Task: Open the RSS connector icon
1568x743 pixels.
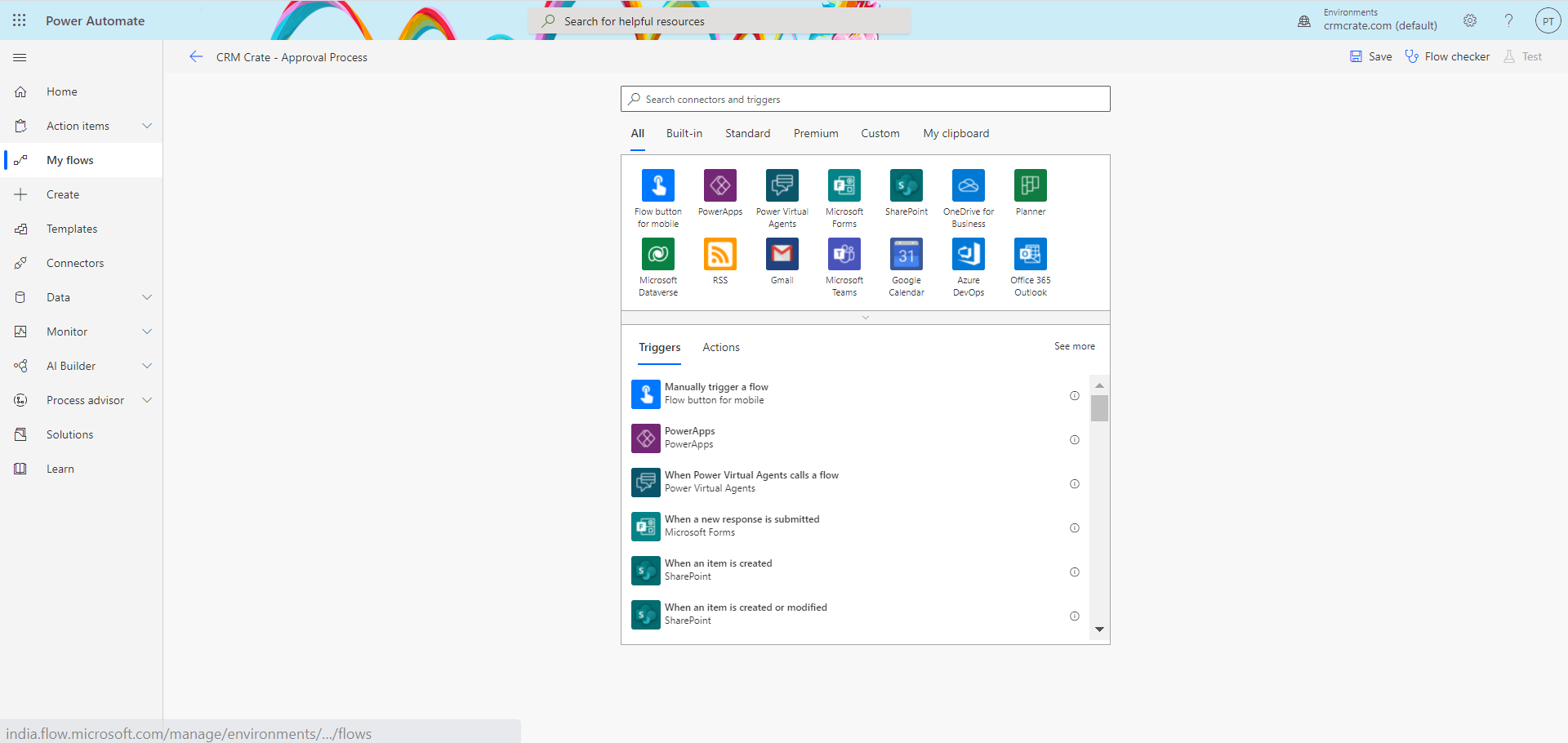Action: coord(719,254)
